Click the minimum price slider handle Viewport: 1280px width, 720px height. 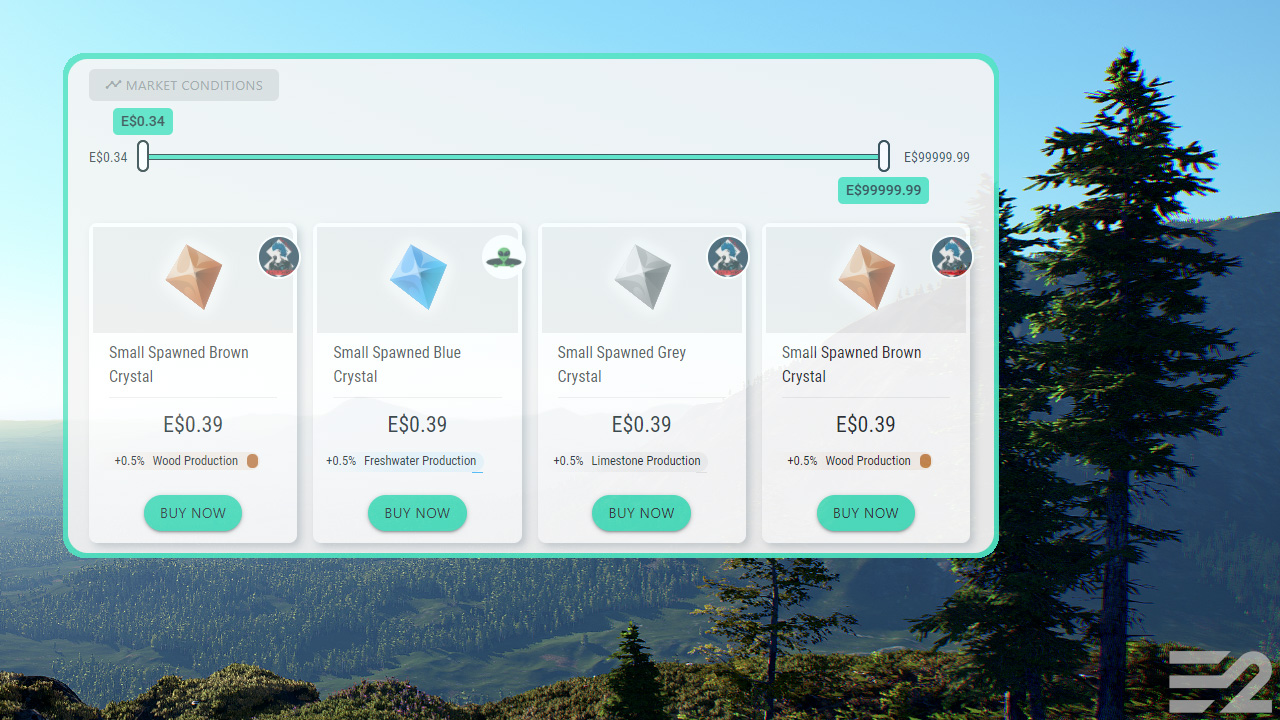click(x=143, y=156)
